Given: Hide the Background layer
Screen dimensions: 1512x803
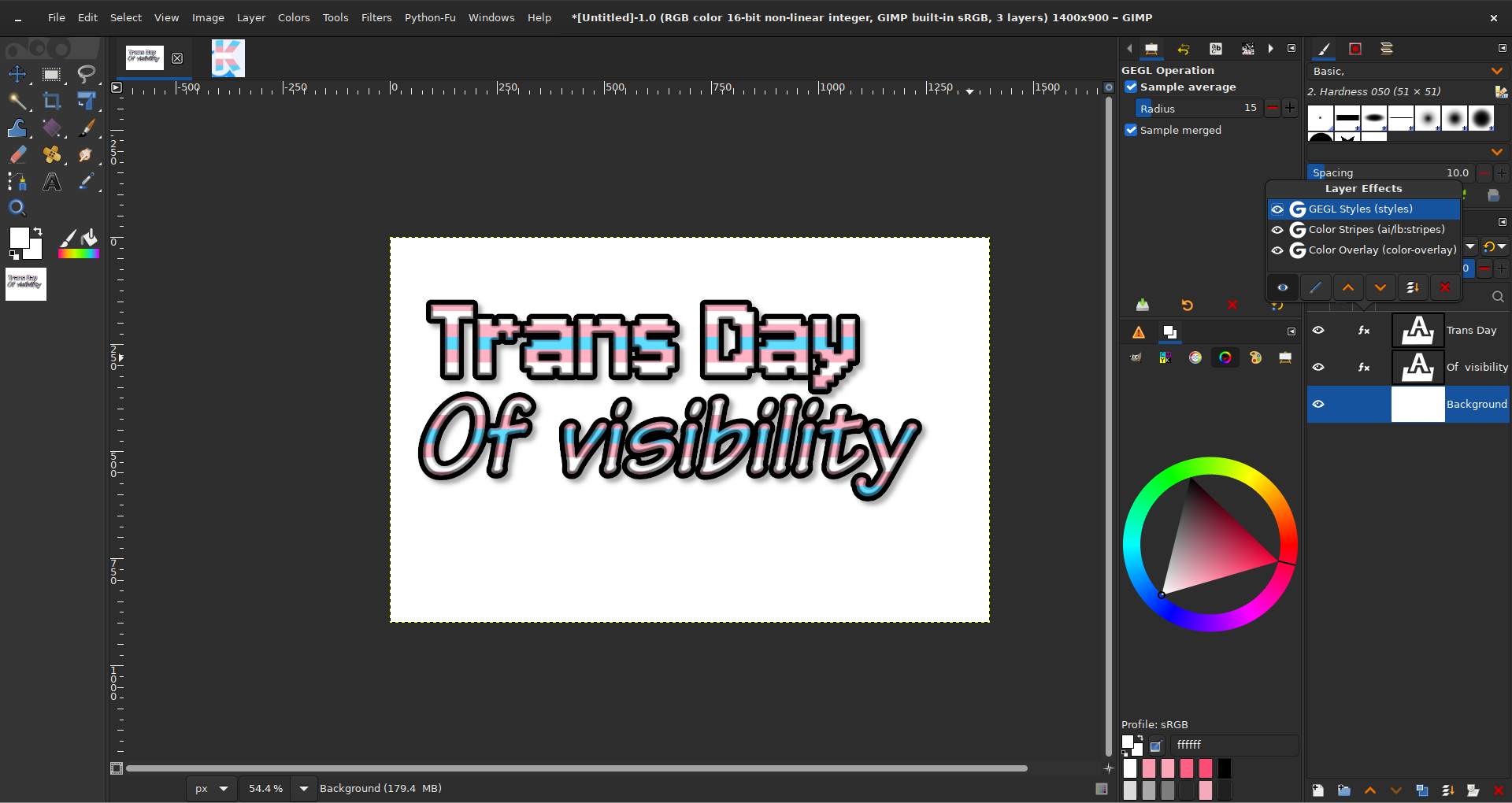Looking at the screenshot, I should click(x=1318, y=404).
